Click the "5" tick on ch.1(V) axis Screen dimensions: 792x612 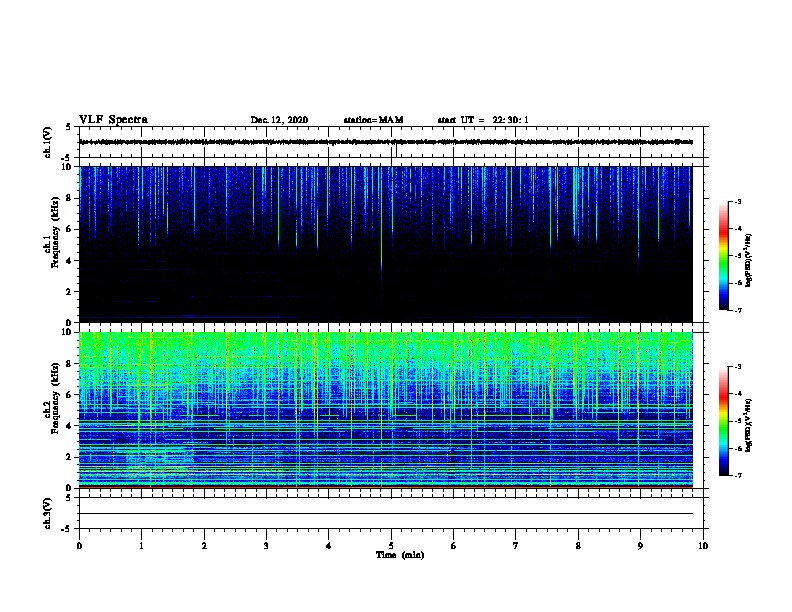point(69,127)
